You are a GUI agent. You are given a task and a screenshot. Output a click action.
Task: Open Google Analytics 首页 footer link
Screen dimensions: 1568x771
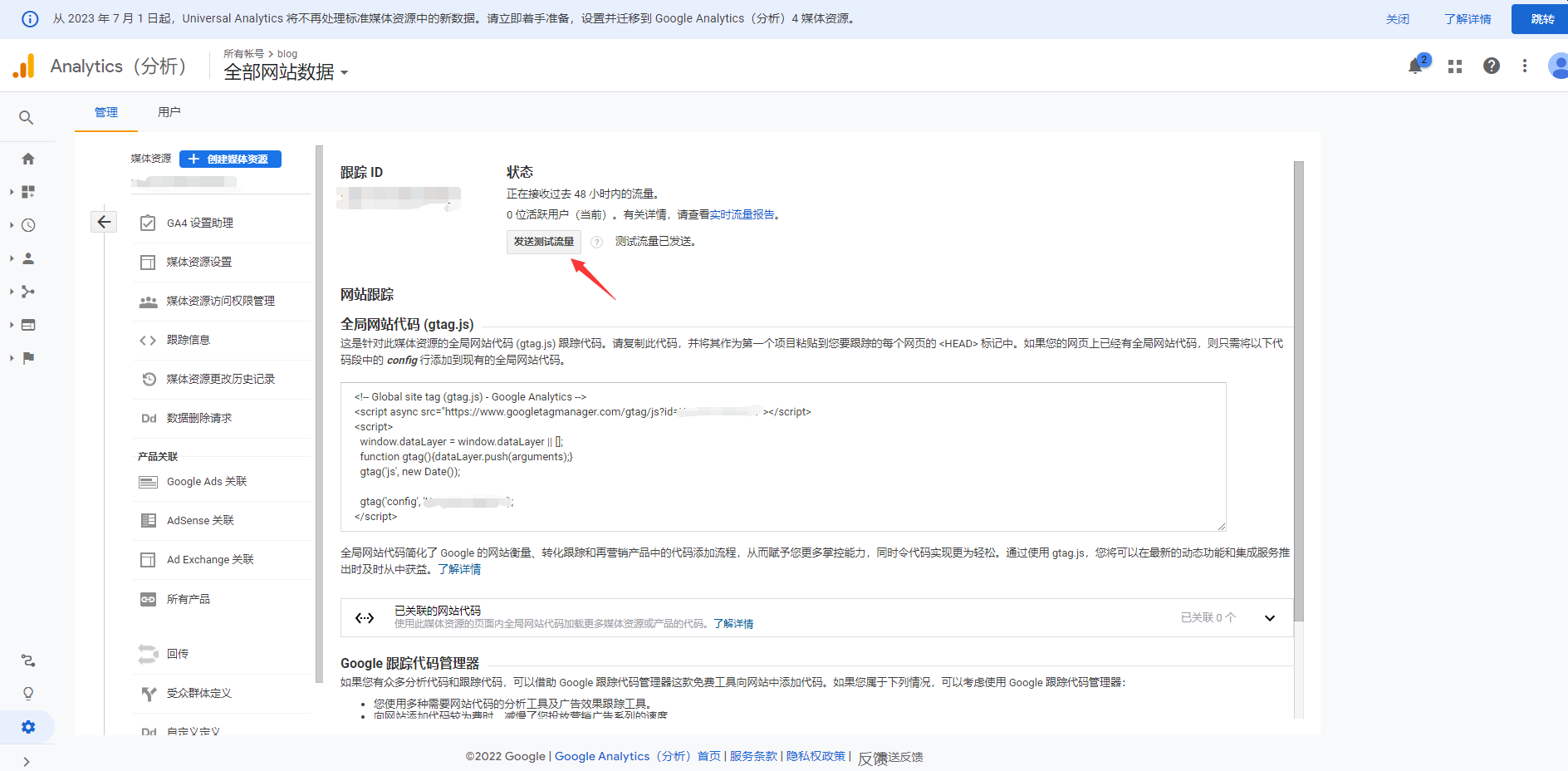[638, 756]
